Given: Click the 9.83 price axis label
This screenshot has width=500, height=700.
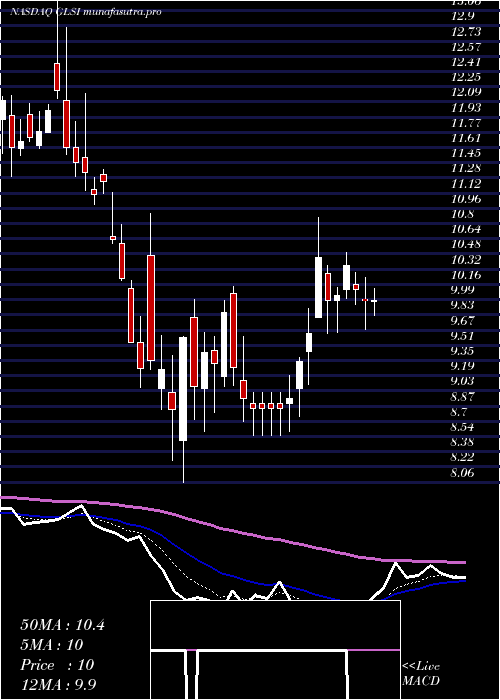Looking at the screenshot, I should click(462, 305).
